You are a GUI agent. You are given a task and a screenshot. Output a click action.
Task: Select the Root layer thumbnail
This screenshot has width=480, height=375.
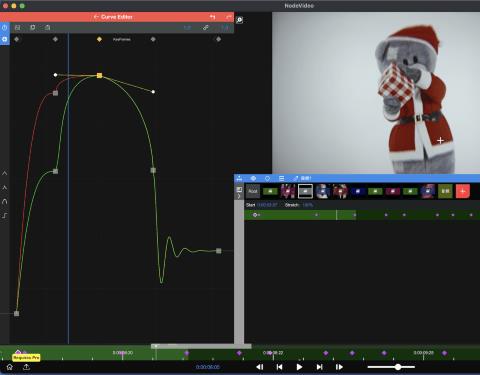tap(253, 191)
